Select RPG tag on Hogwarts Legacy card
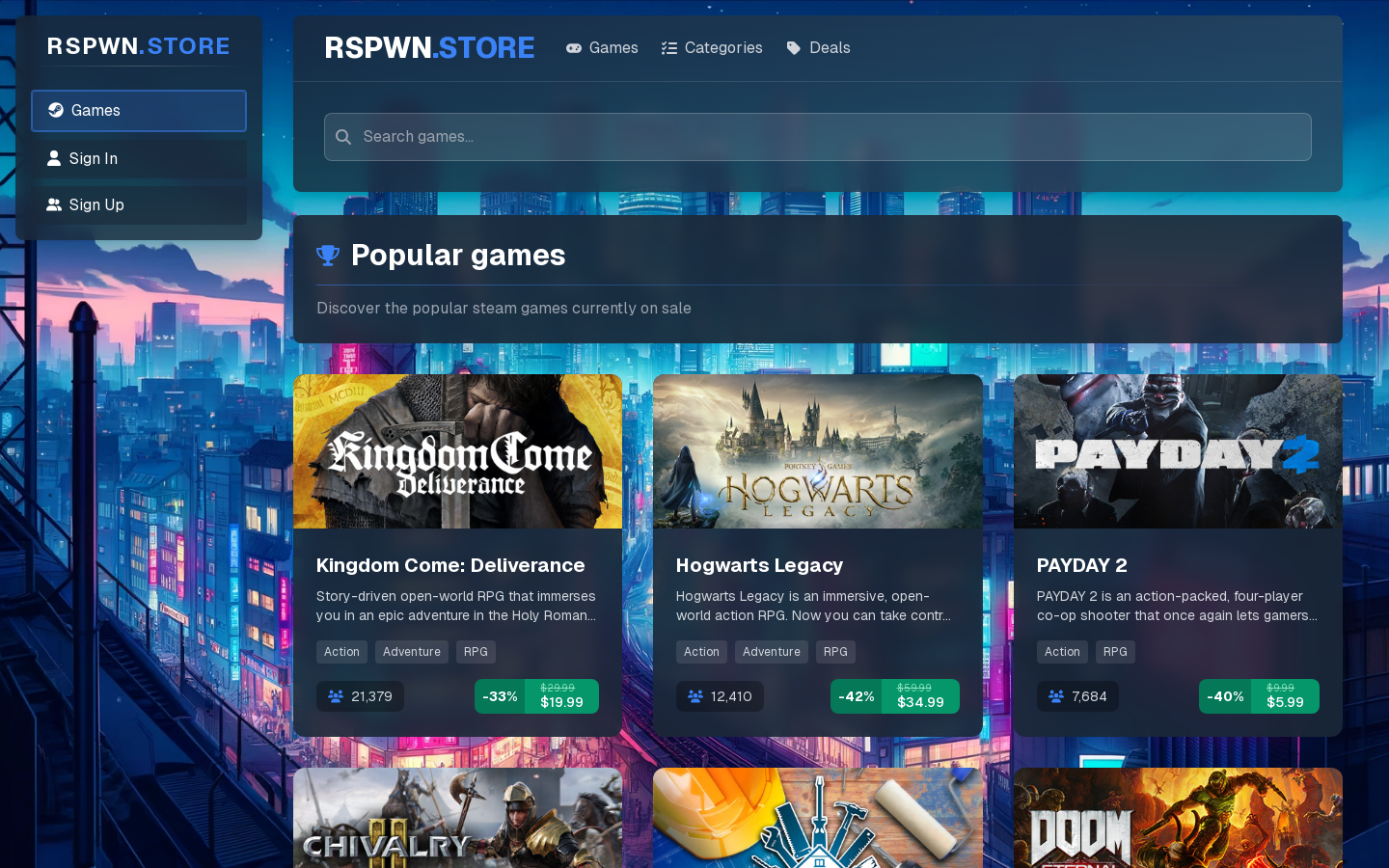The image size is (1389, 868). [x=835, y=652]
